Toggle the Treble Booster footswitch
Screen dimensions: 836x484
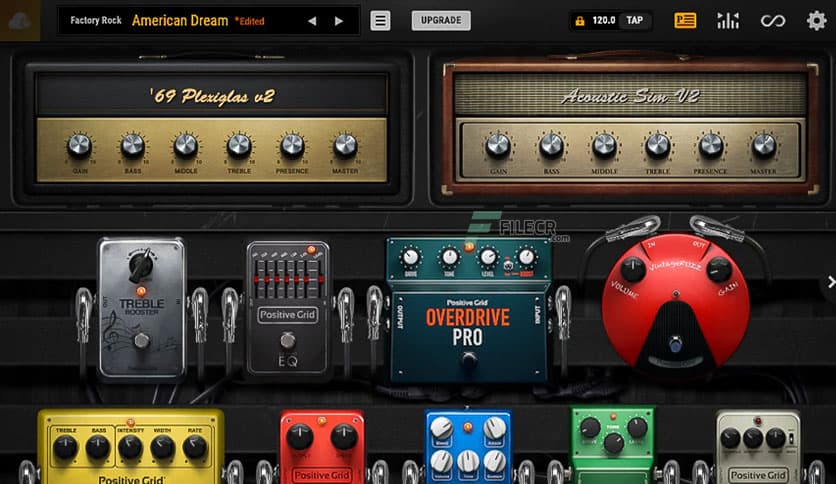coord(141,340)
